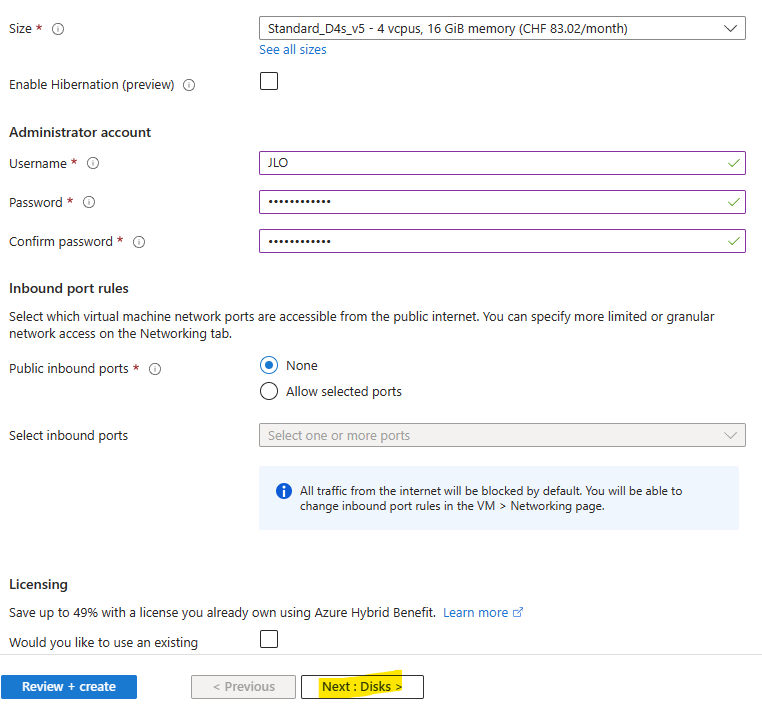Click the info icon next to Size
Image resolution: width=762 pixels, height=712 pixels.
pos(58,29)
